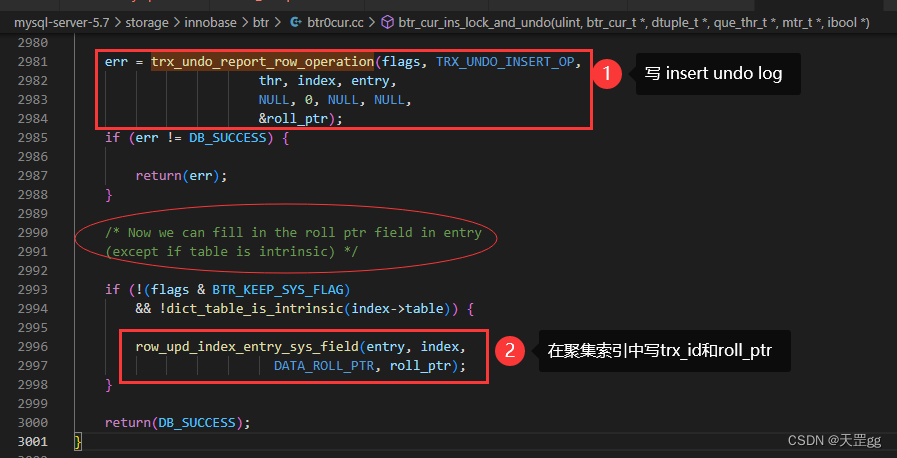Screen dimensions: 897x458
Task: Click comment 'Now we can fill in the roll ptr'
Action: [293, 233]
